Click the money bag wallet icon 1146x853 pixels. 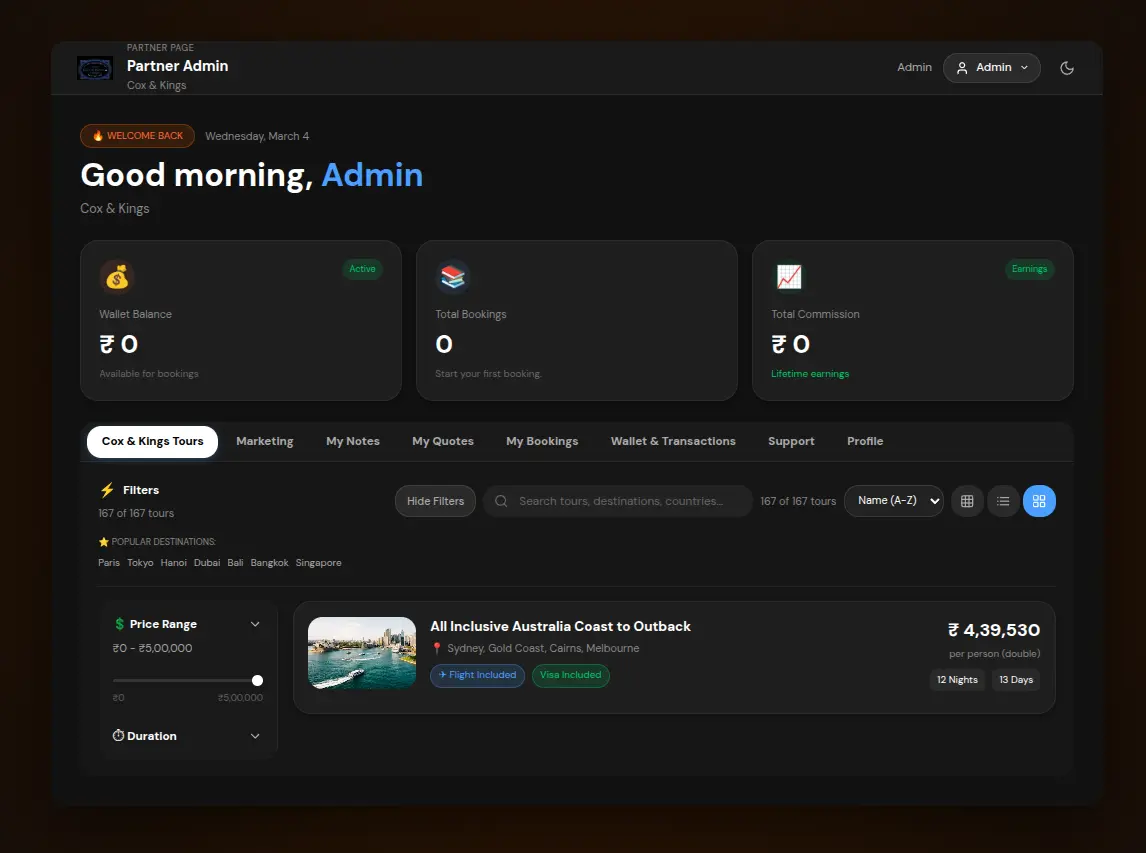(x=117, y=277)
